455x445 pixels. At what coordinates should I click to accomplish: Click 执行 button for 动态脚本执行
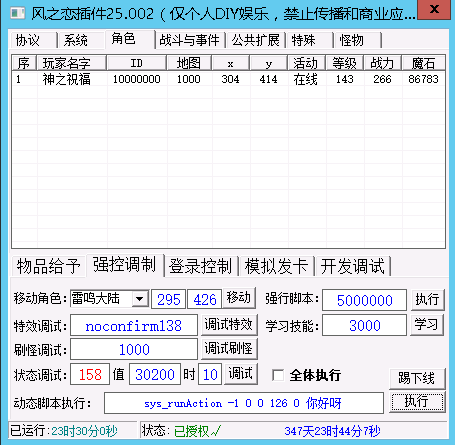tap(417, 402)
